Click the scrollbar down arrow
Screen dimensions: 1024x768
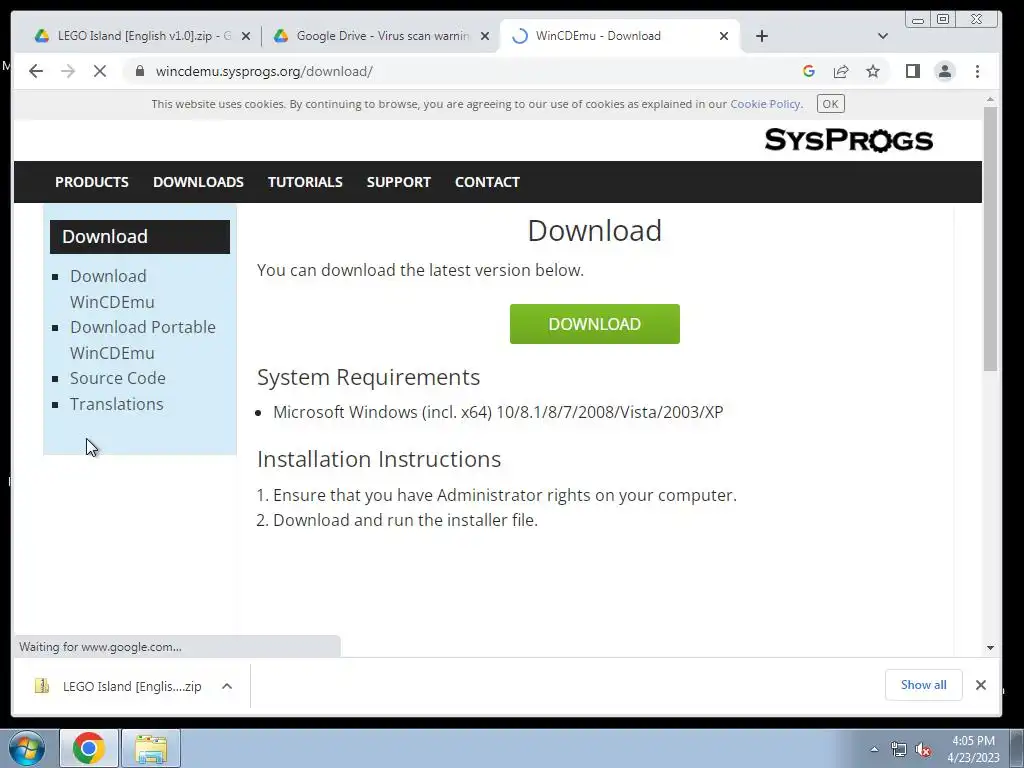coord(990,648)
